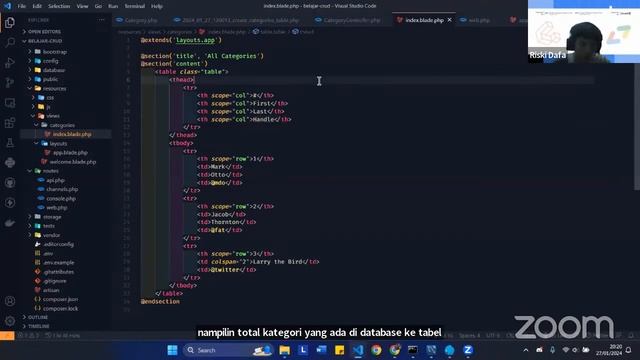This screenshot has width=640, height=360.
Task: Open the Testing flask view
Action: pyautogui.click(x=10, y=142)
